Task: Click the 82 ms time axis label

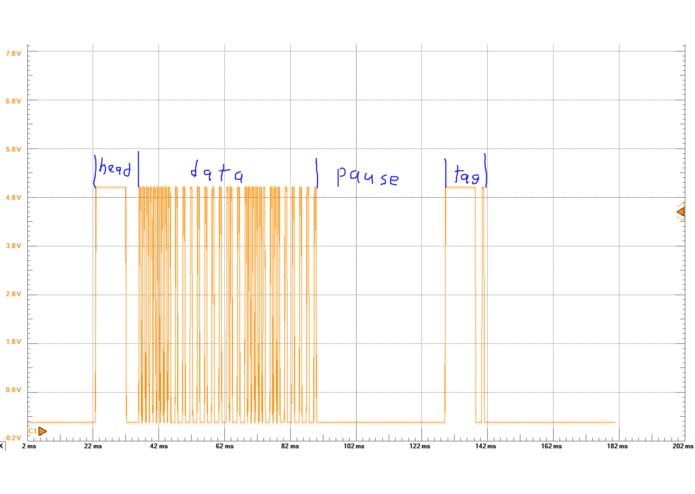Action: tap(290, 446)
